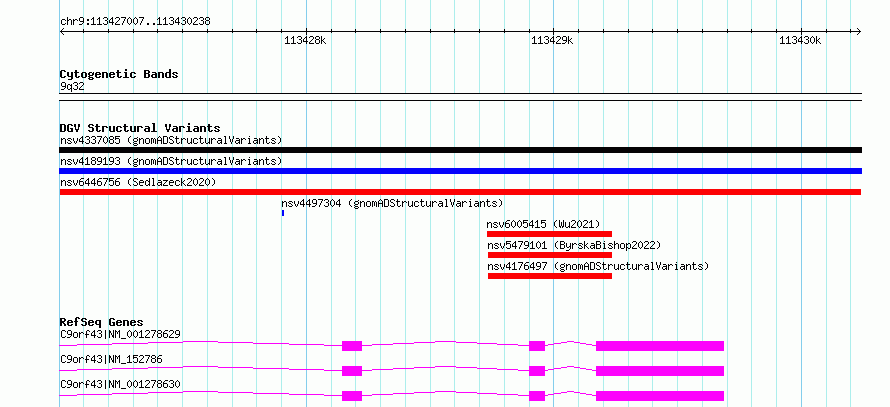The width and height of the screenshot is (890, 407).
Task: Select the DGV Structural Variants track heading
Action: [x=140, y=128]
